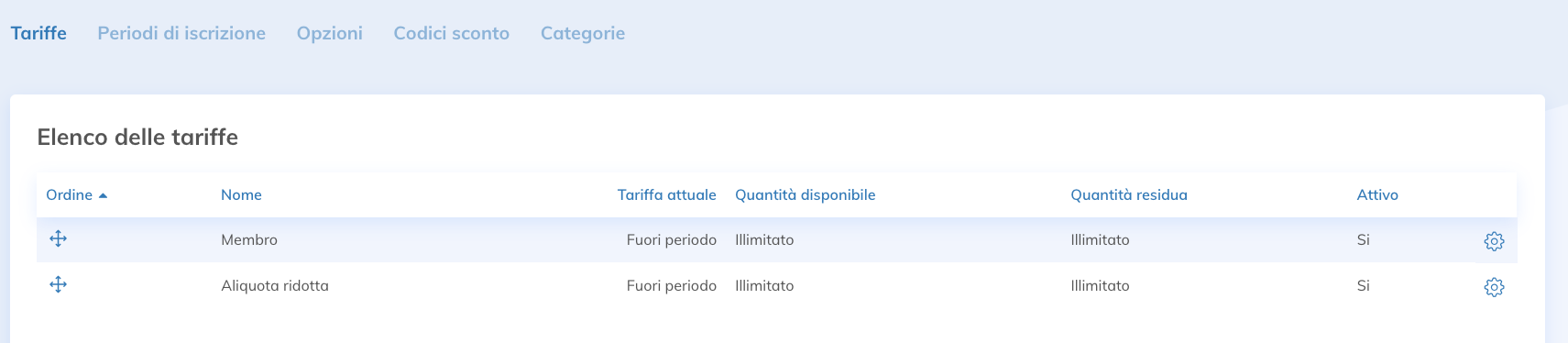The width and height of the screenshot is (1568, 343).
Task: Sort by Quantità residua column
Action: click(1129, 194)
